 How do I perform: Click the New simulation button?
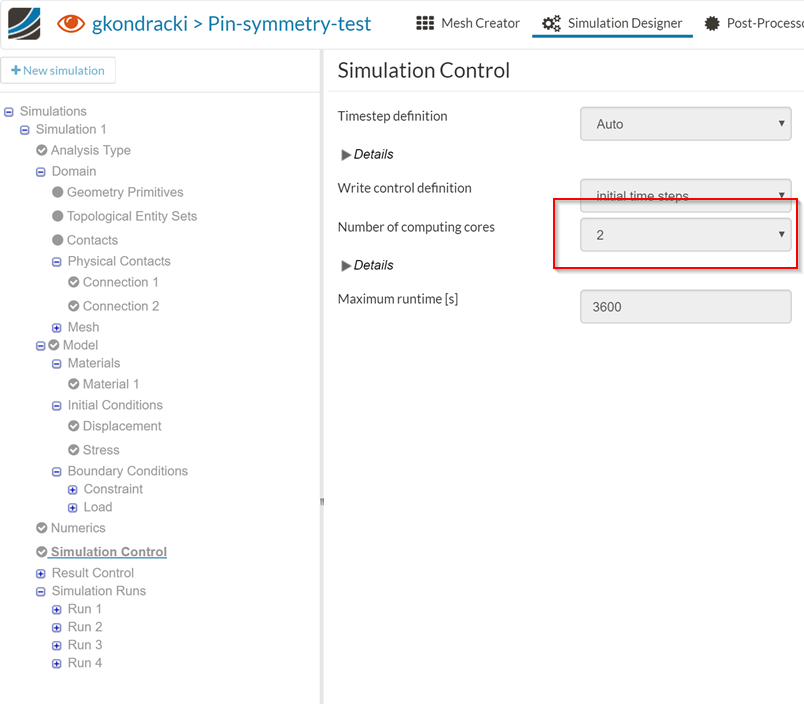[59, 71]
